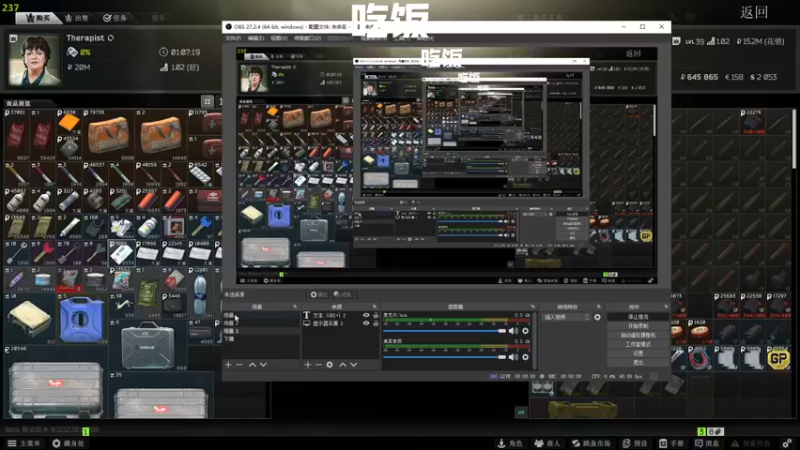Open source properties gear under sources list

330,364
